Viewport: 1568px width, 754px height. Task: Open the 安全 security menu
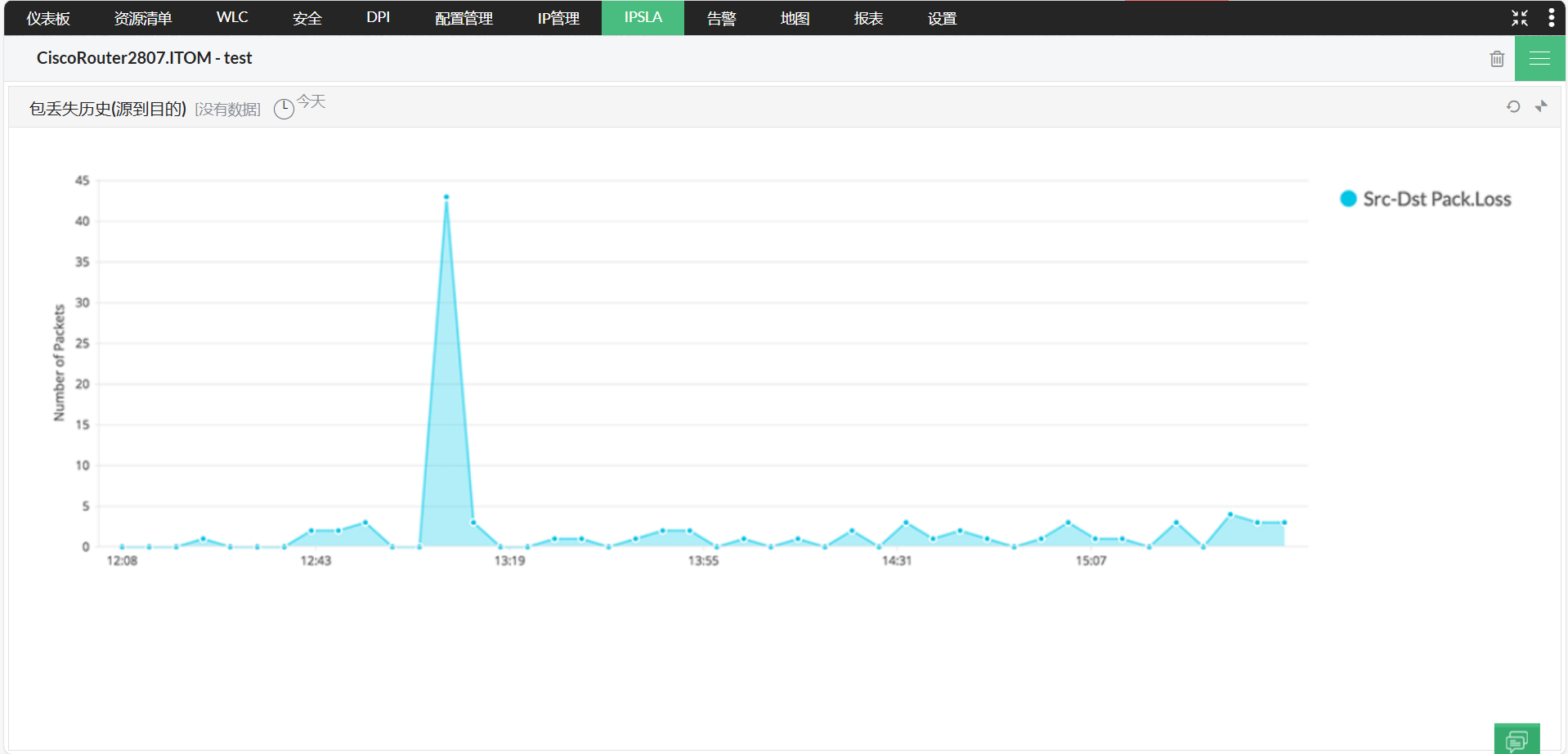click(x=307, y=18)
